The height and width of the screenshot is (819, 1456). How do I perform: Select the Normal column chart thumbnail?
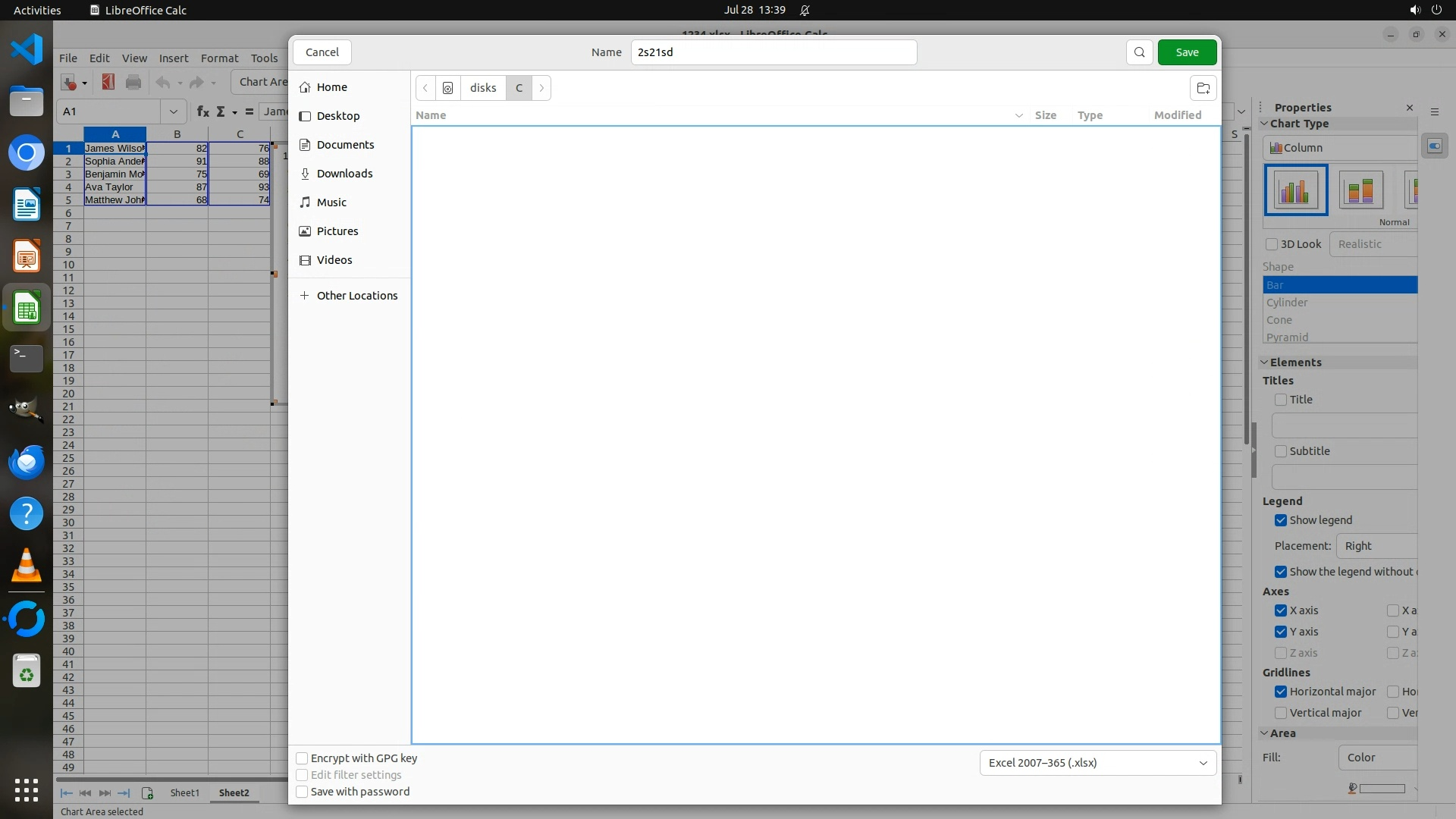[x=1295, y=190]
